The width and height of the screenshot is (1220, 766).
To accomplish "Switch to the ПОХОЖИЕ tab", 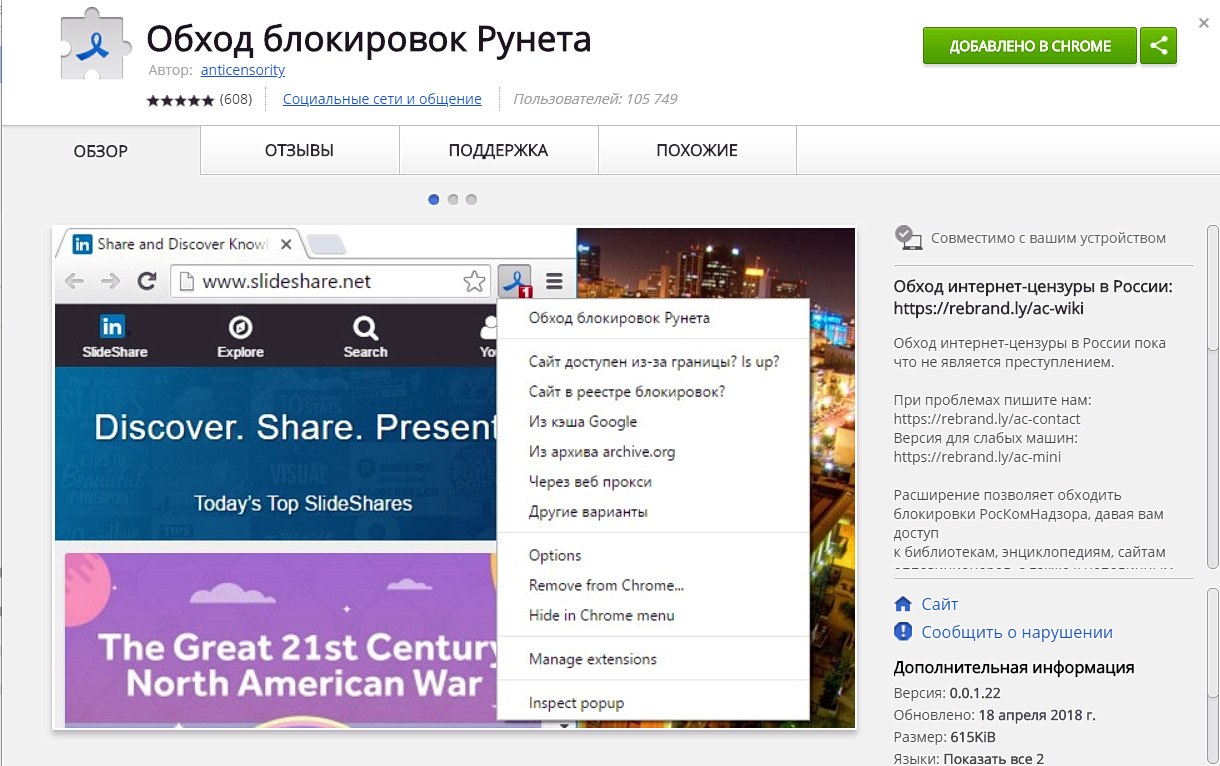I will click(x=697, y=151).
